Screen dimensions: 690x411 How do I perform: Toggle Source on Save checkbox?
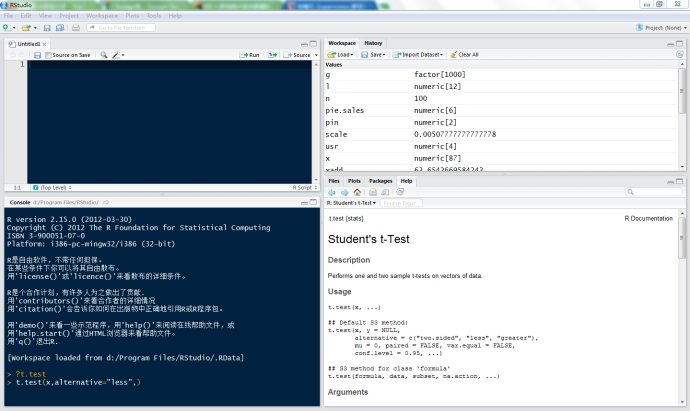point(48,55)
